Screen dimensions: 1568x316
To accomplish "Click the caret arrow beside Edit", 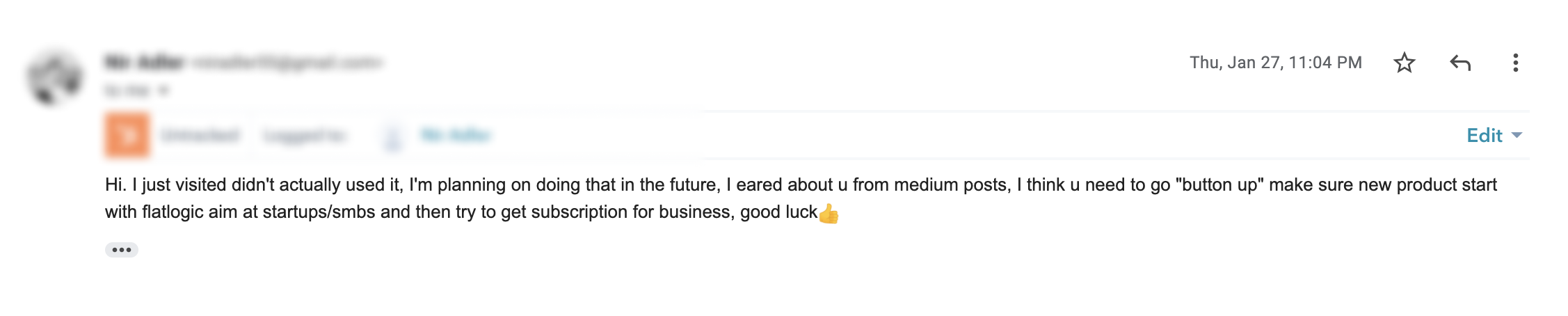I will tap(1517, 135).
